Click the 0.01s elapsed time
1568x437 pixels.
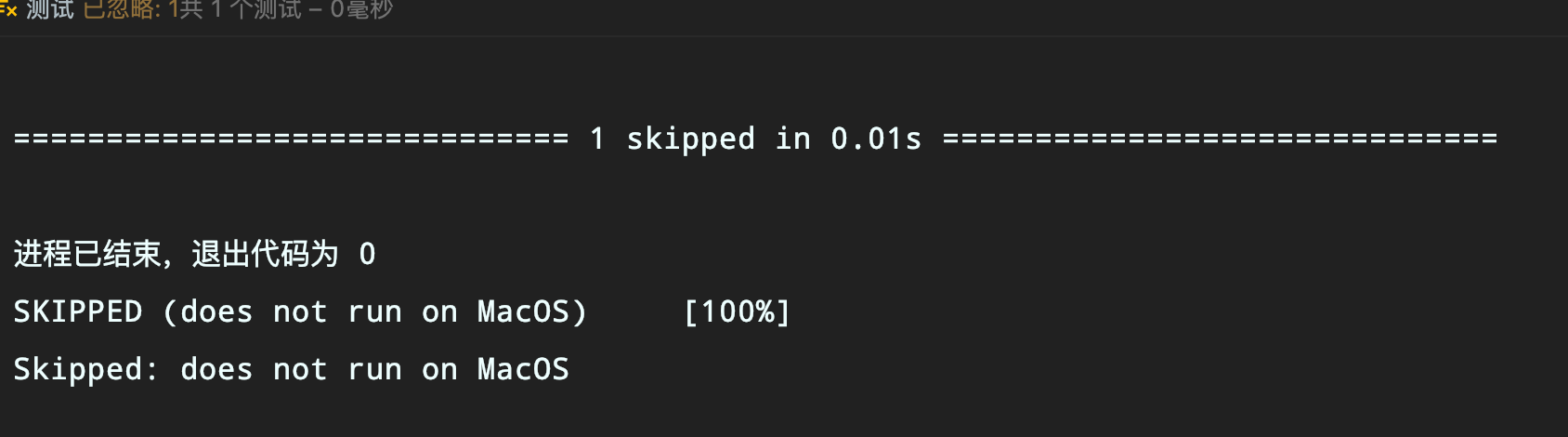pyautogui.click(x=876, y=139)
